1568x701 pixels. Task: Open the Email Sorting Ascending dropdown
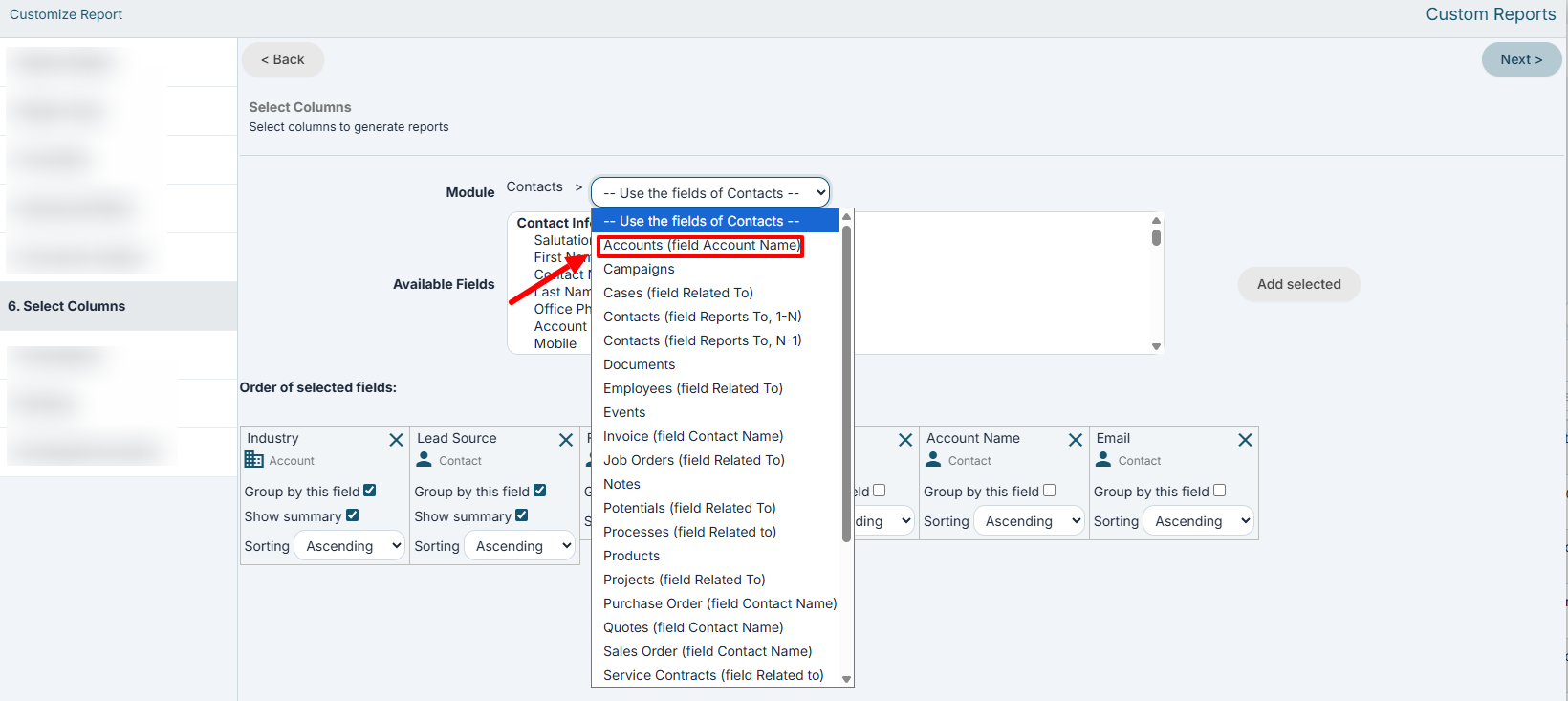[1199, 521]
